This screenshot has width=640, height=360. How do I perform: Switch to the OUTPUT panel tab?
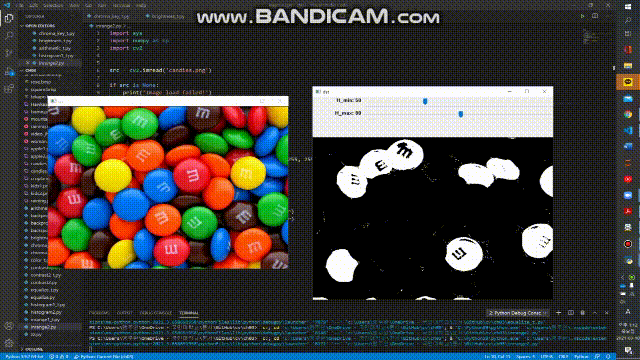124,313
